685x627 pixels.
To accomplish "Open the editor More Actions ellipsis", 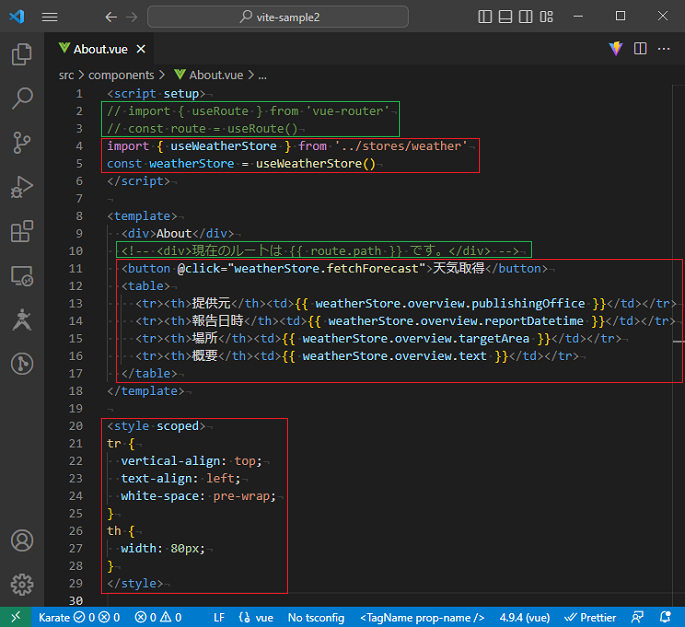I will [x=664, y=48].
